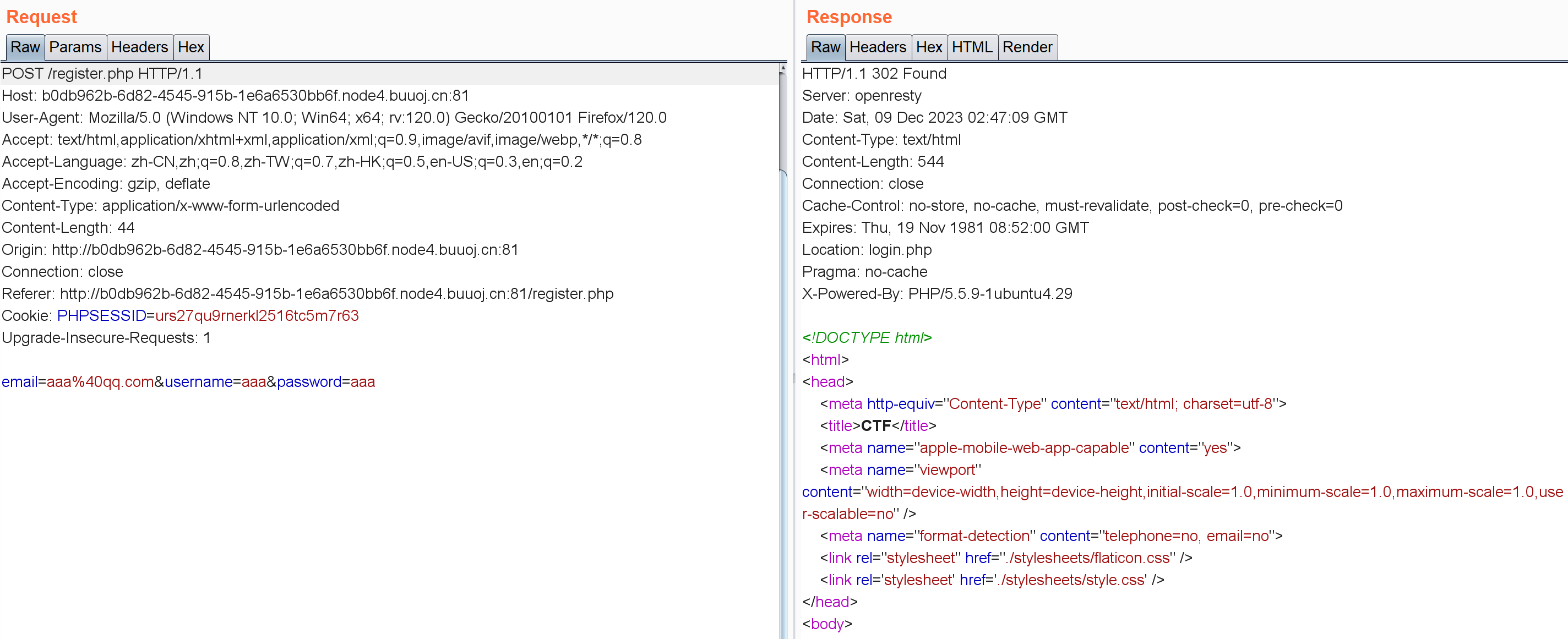Select the Request Raw tab
The height and width of the screenshot is (639, 1568).
pyautogui.click(x=25, y=47)
